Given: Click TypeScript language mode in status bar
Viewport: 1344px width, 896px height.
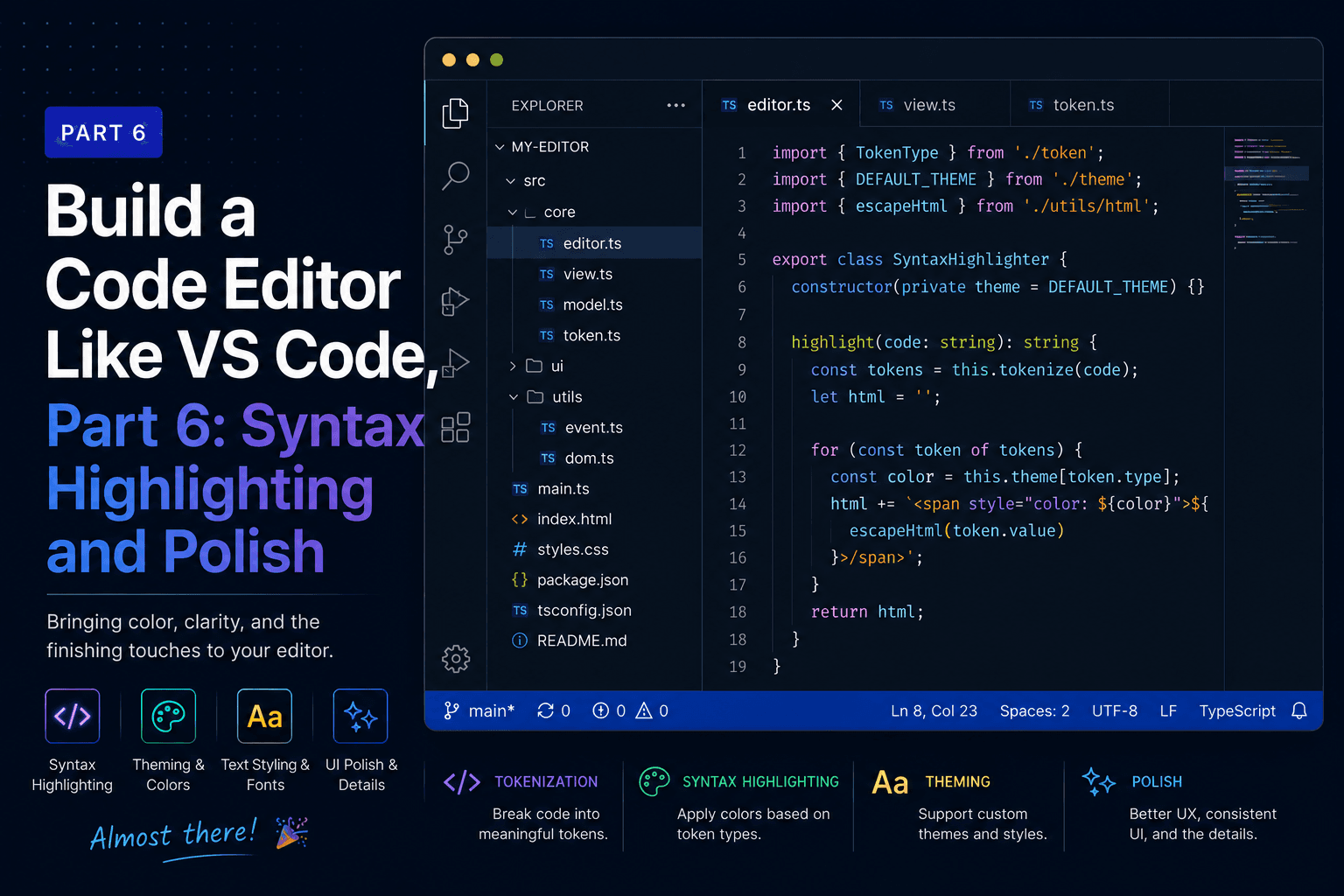Looking at the screenshot, I should pyautogui.click(x=1237, y=710).
